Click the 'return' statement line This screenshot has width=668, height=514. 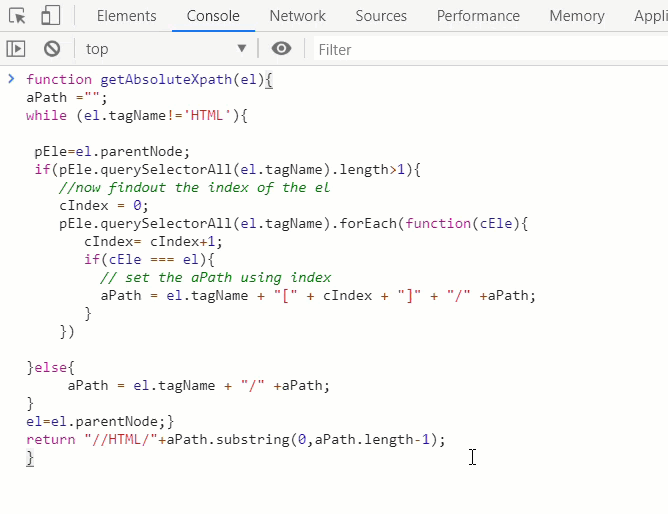click(x=236, y=439)
